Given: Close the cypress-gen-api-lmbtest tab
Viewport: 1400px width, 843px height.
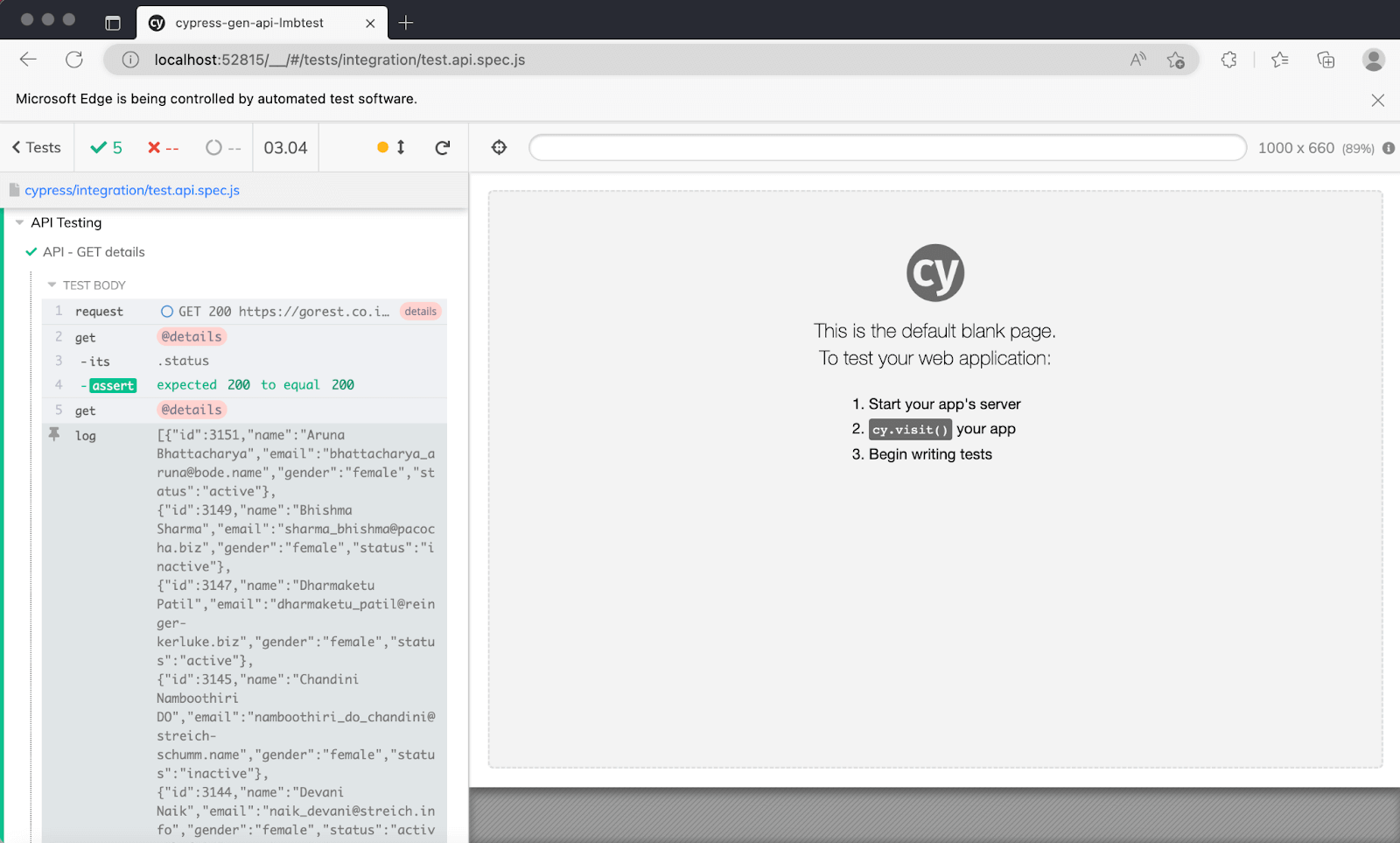Looking at the screenshot, I should (370, 24).
